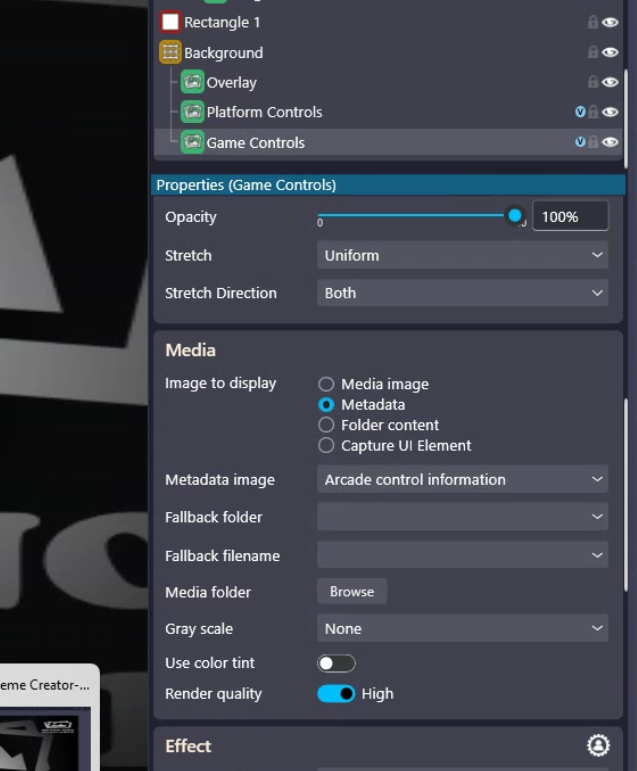Open the Effect section settings icon
This screenshot has width=637, height=771.
pyautogui.click(x=598, y=745)
